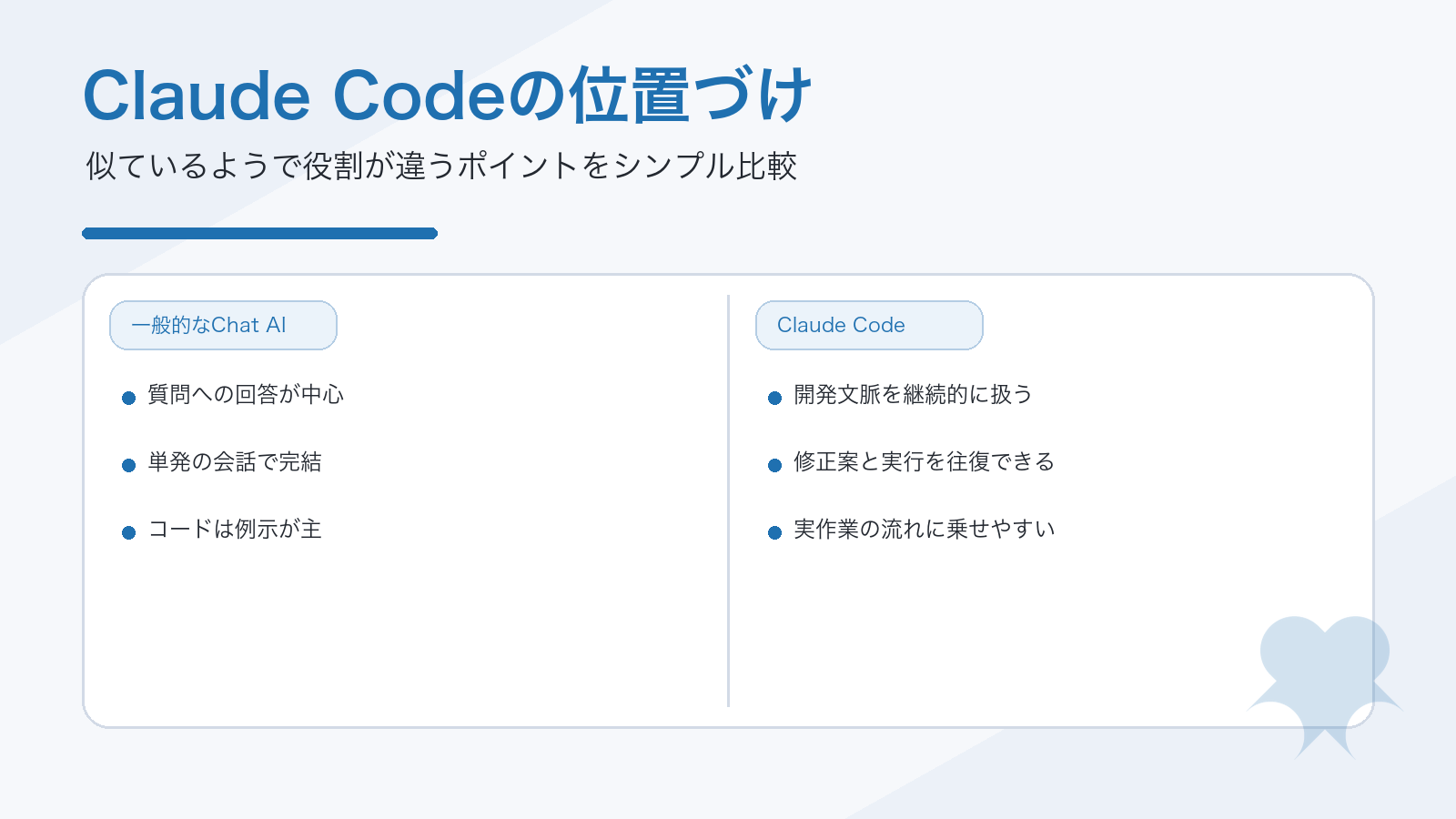1456x819 pixels.
Task: Select the bullet text '質問への回答が中心'
Action: tap(246, 394)
